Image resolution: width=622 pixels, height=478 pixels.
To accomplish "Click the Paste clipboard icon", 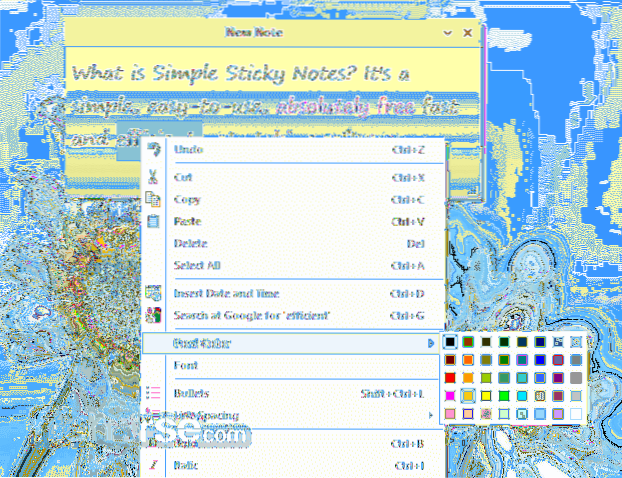I will (153, 221).
